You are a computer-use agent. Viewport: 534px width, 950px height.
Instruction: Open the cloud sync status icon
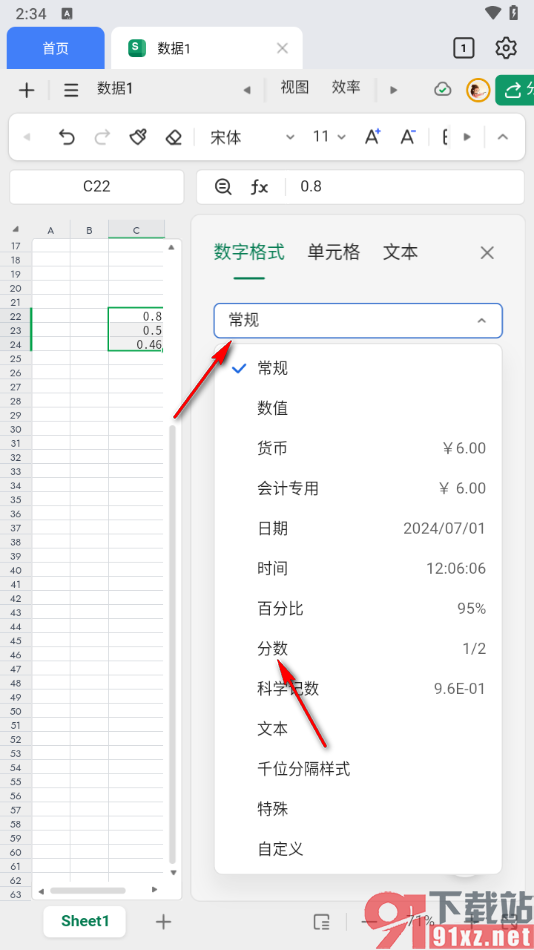coord(443,90)
